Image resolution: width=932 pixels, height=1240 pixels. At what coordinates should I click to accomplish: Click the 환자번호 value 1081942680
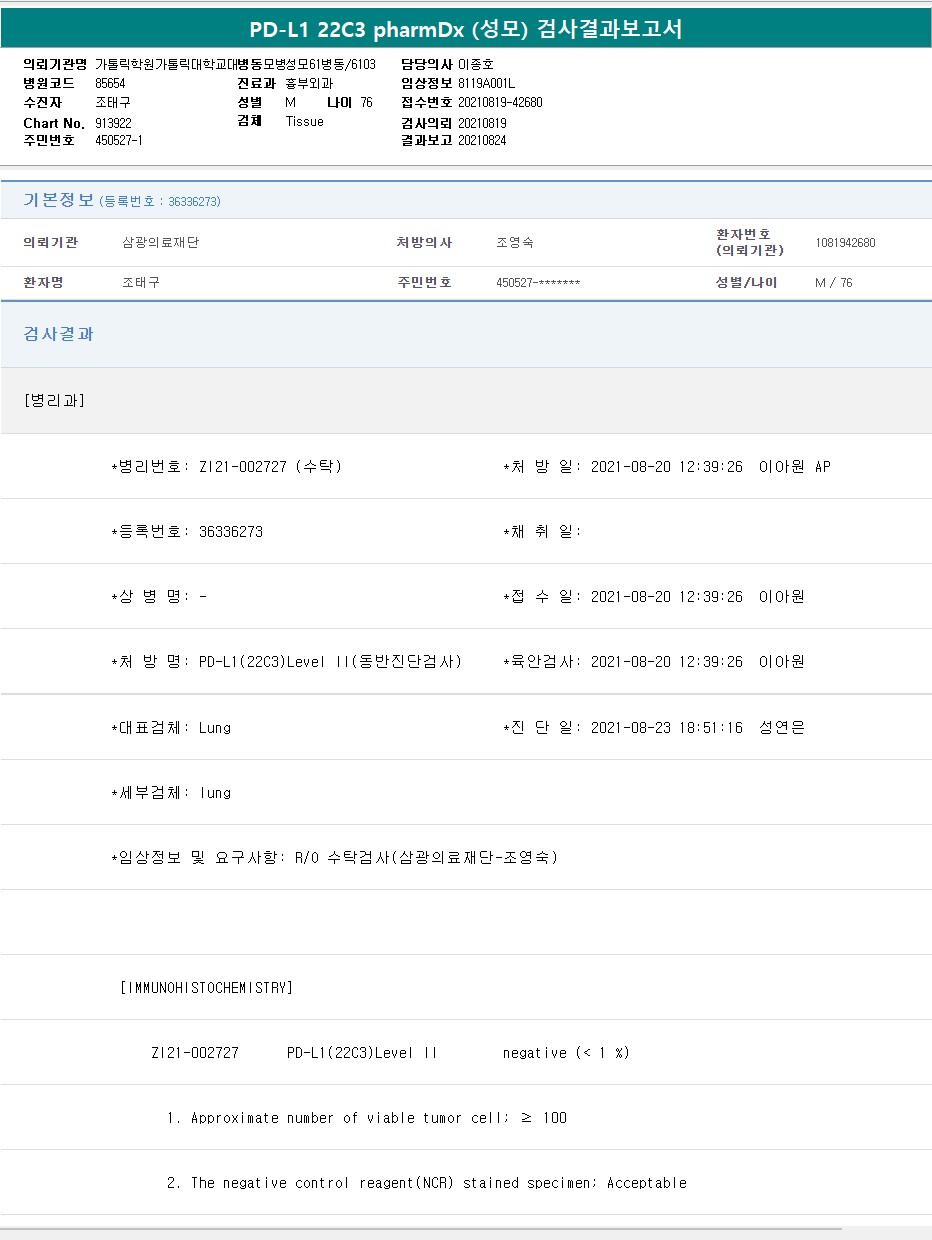tap(845, 243)
